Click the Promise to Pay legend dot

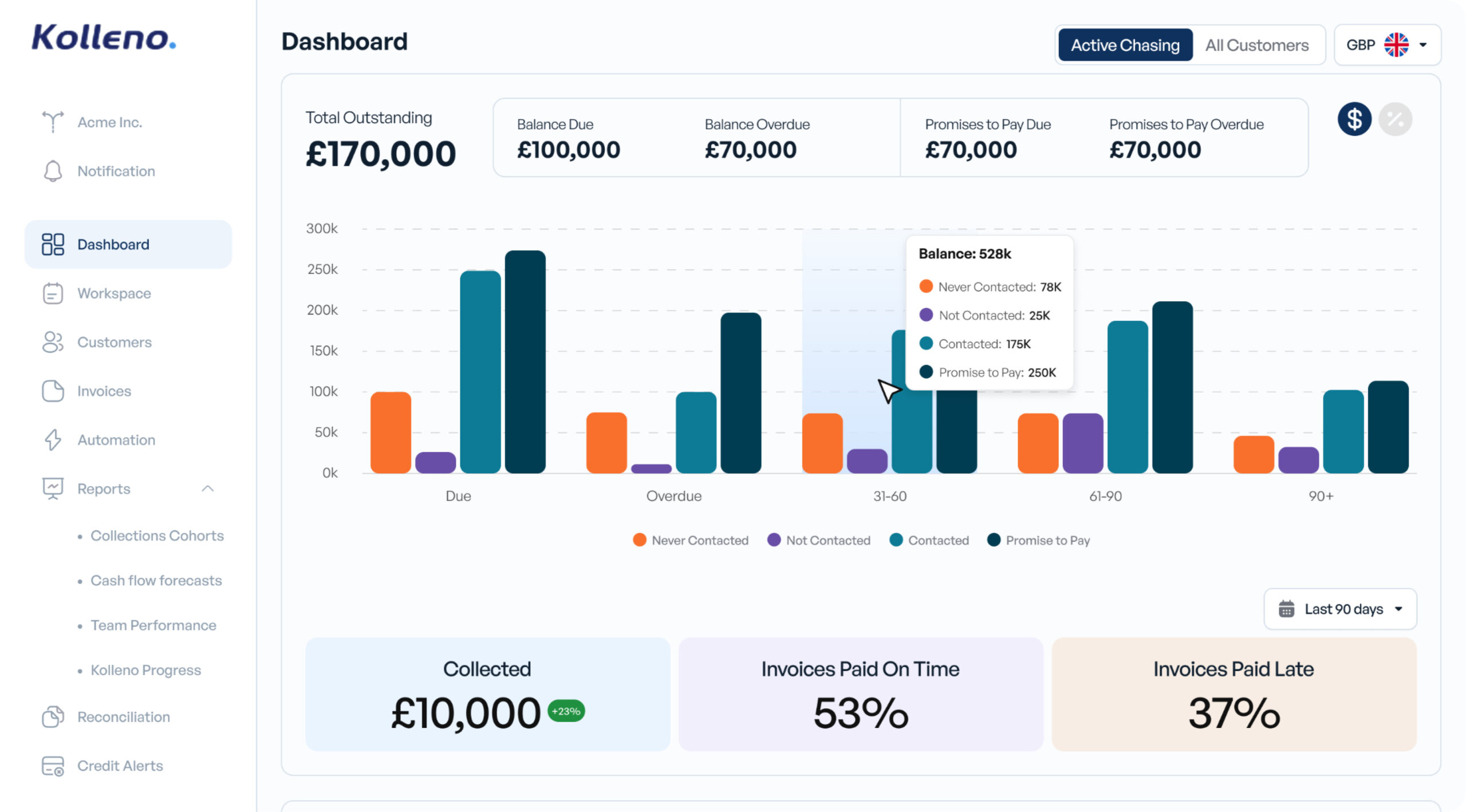(995, 539)
